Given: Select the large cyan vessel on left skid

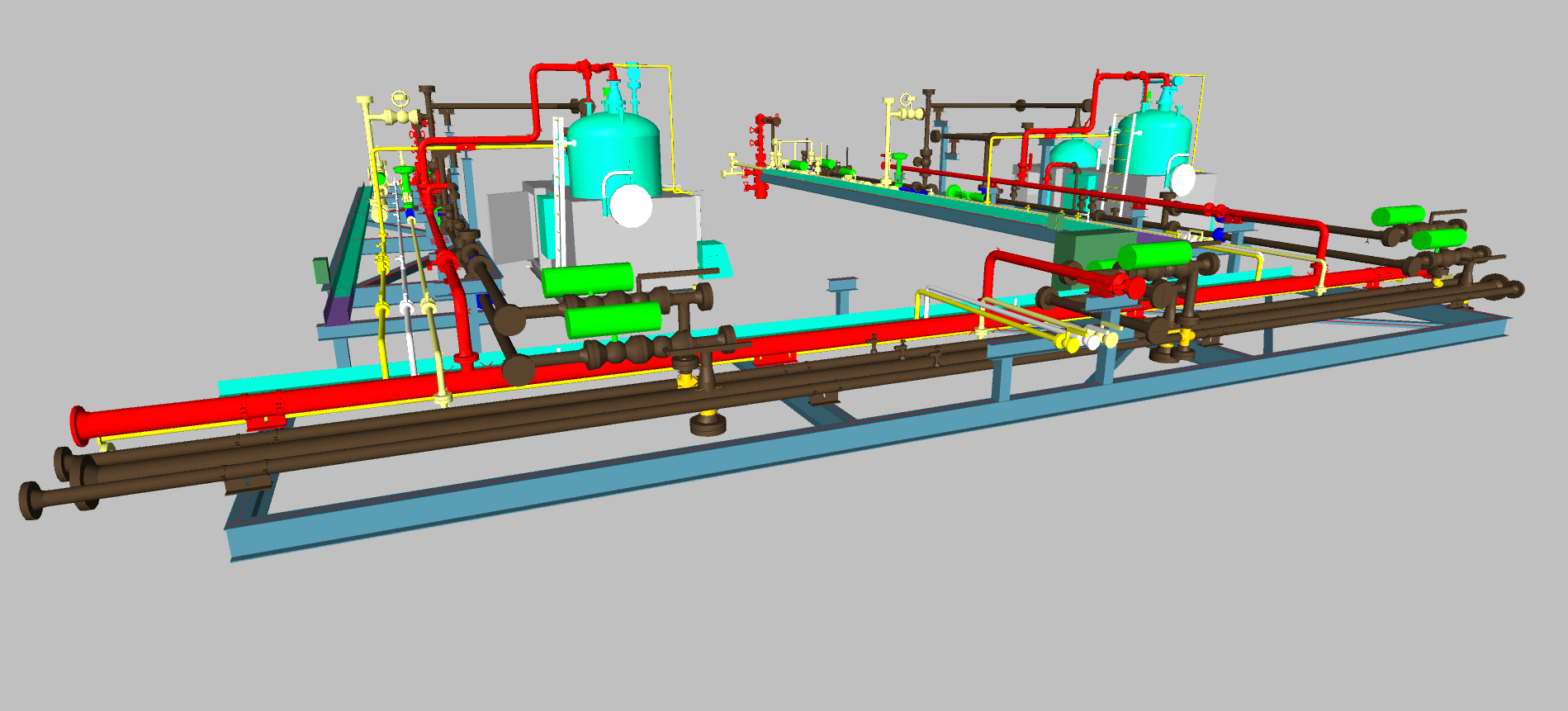Looking at the screenshot, I should [x=613, y=153].
